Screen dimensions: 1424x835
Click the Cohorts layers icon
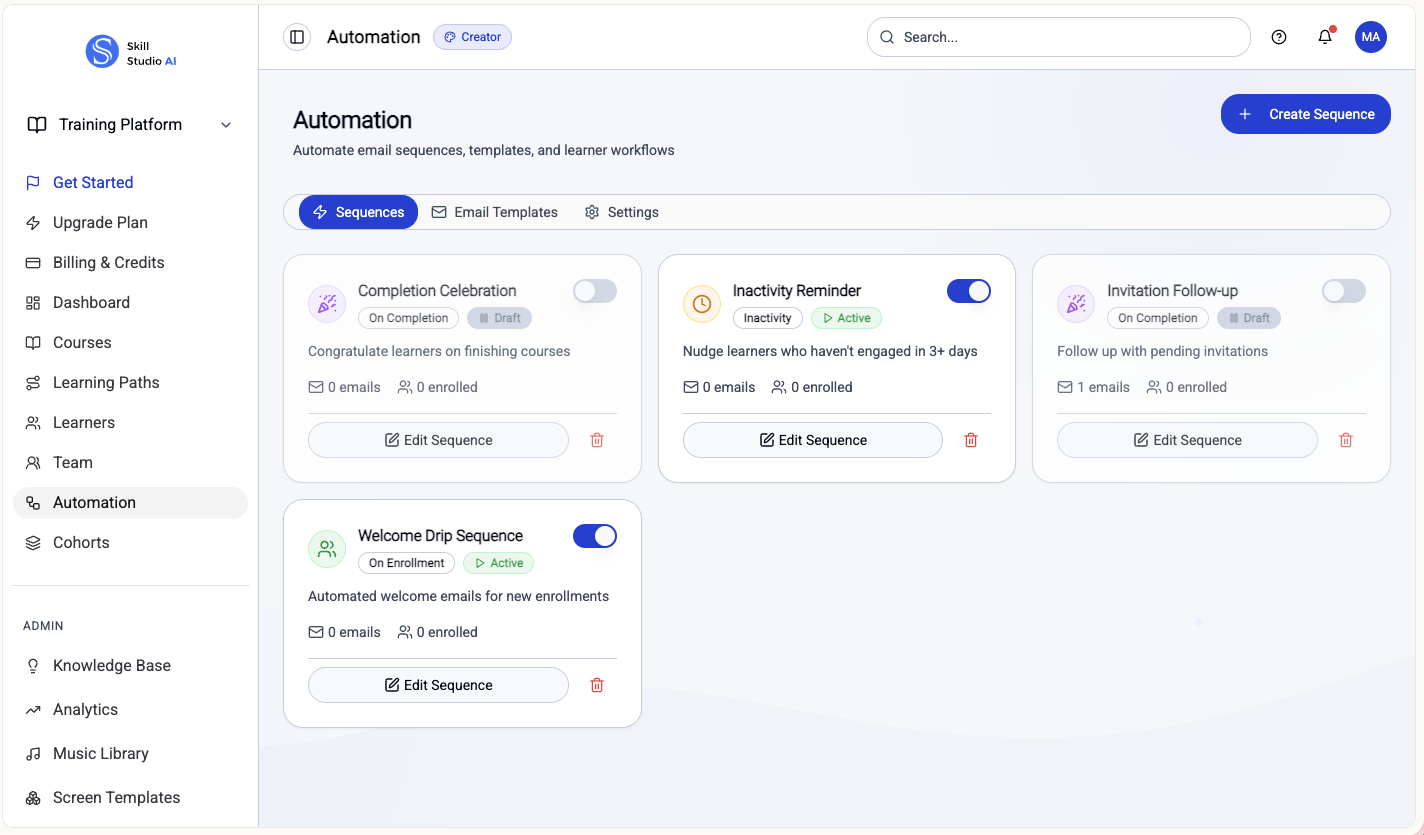point(33,542)
